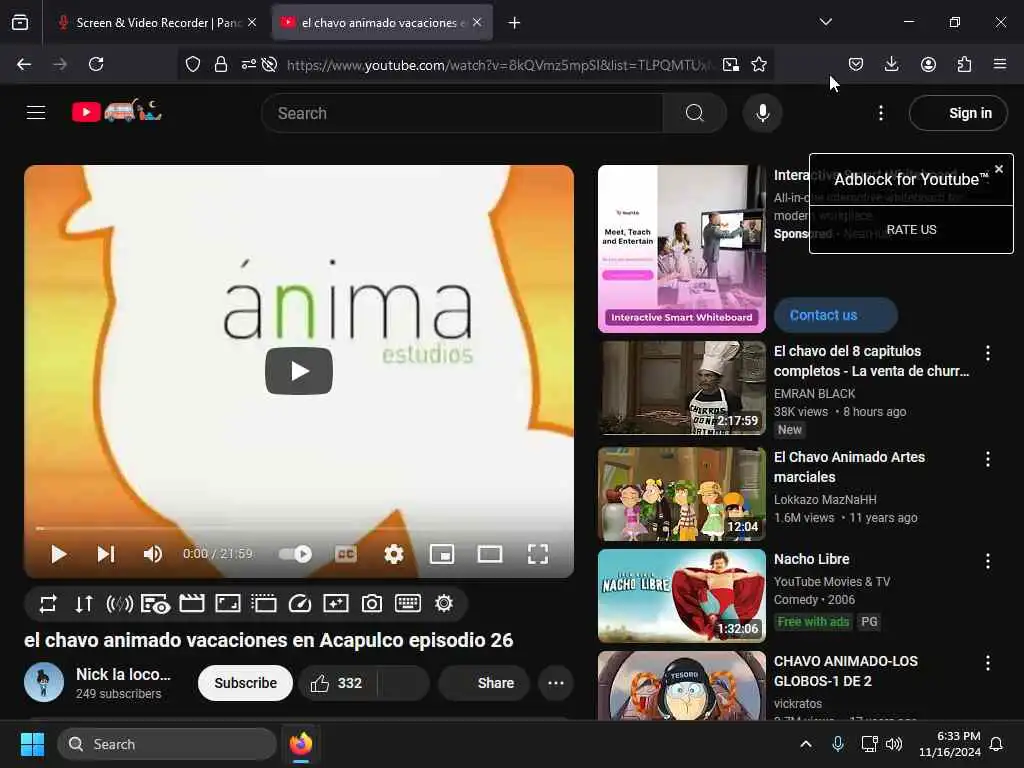Enable miniplayer mode in the video controls
The width and height of the screenshot is (1024, 768).
[442, 554]
